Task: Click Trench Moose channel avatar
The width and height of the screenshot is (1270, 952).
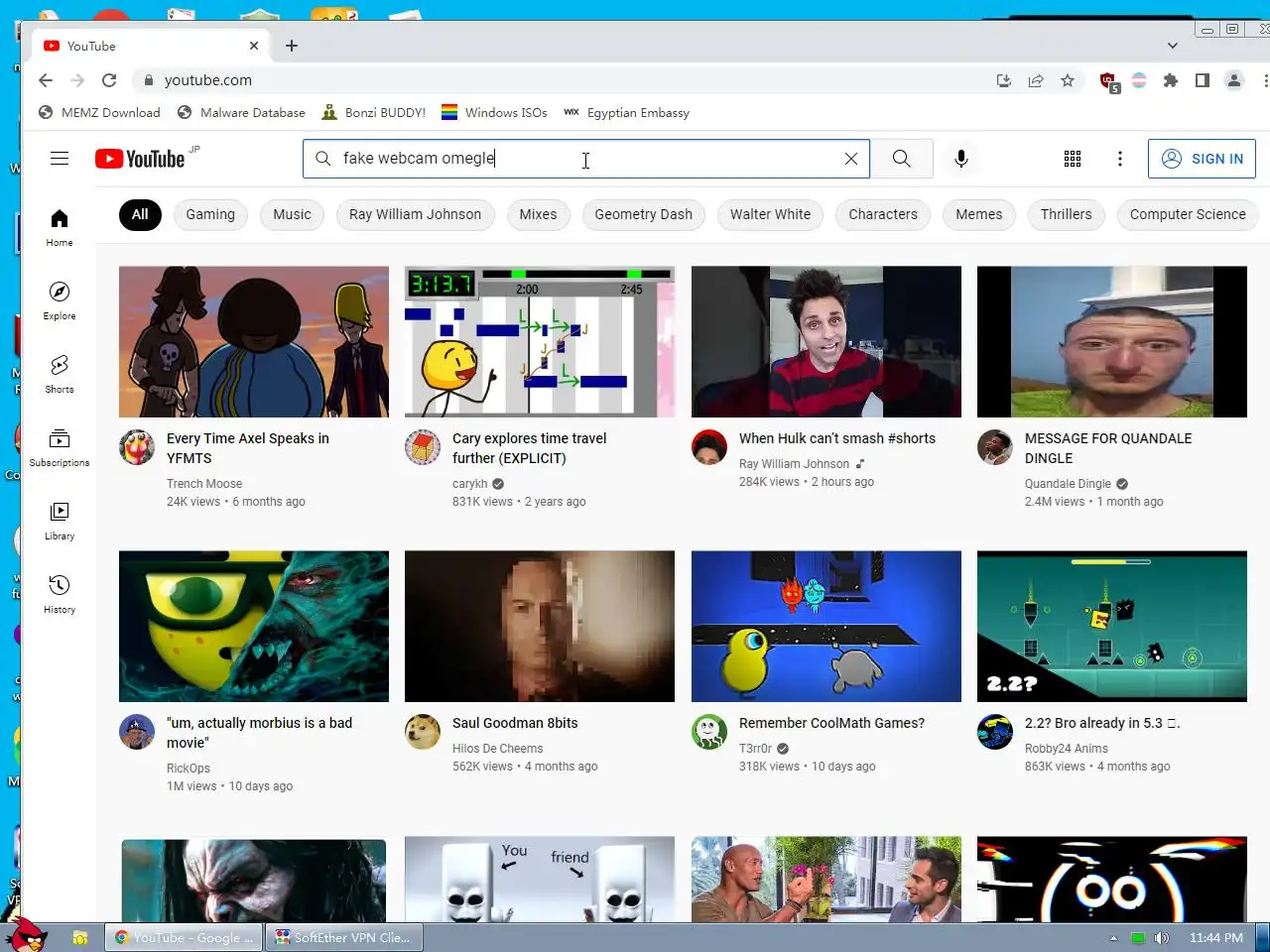Action: click(x=137, y=447)
